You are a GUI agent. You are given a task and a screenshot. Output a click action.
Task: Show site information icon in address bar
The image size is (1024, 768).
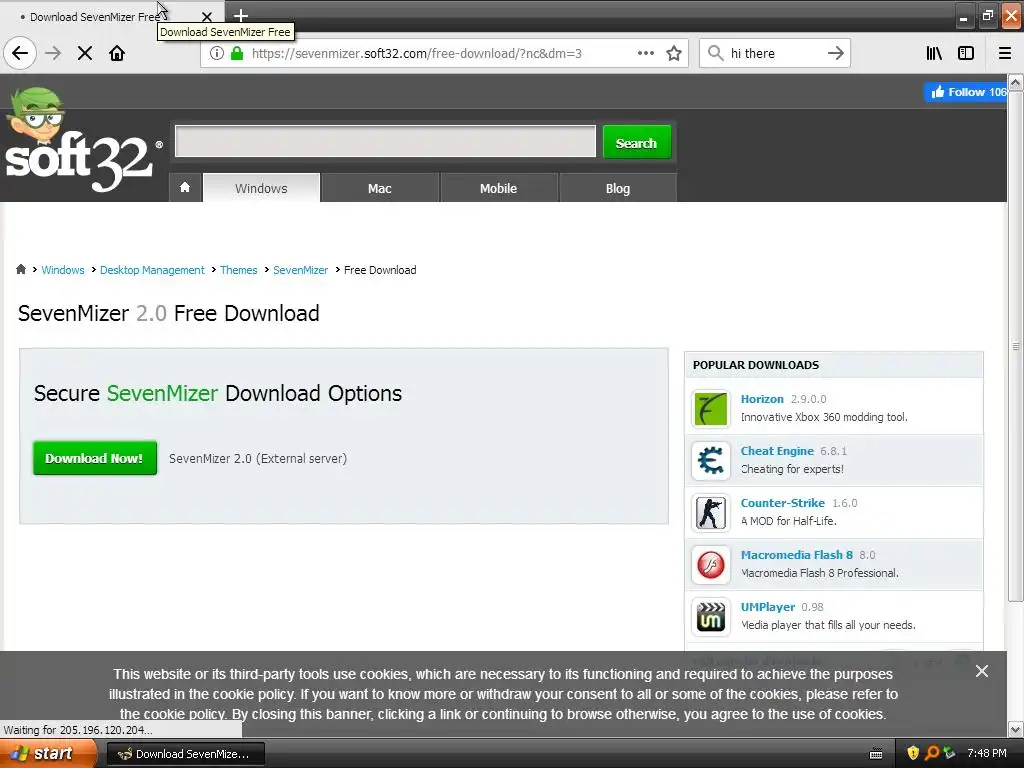click(x=217, y=54)
